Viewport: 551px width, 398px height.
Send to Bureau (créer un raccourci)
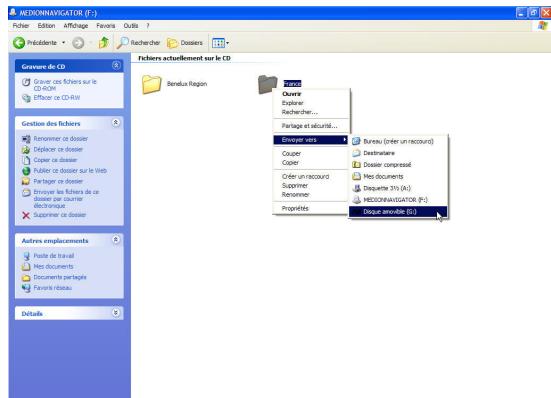398,141
